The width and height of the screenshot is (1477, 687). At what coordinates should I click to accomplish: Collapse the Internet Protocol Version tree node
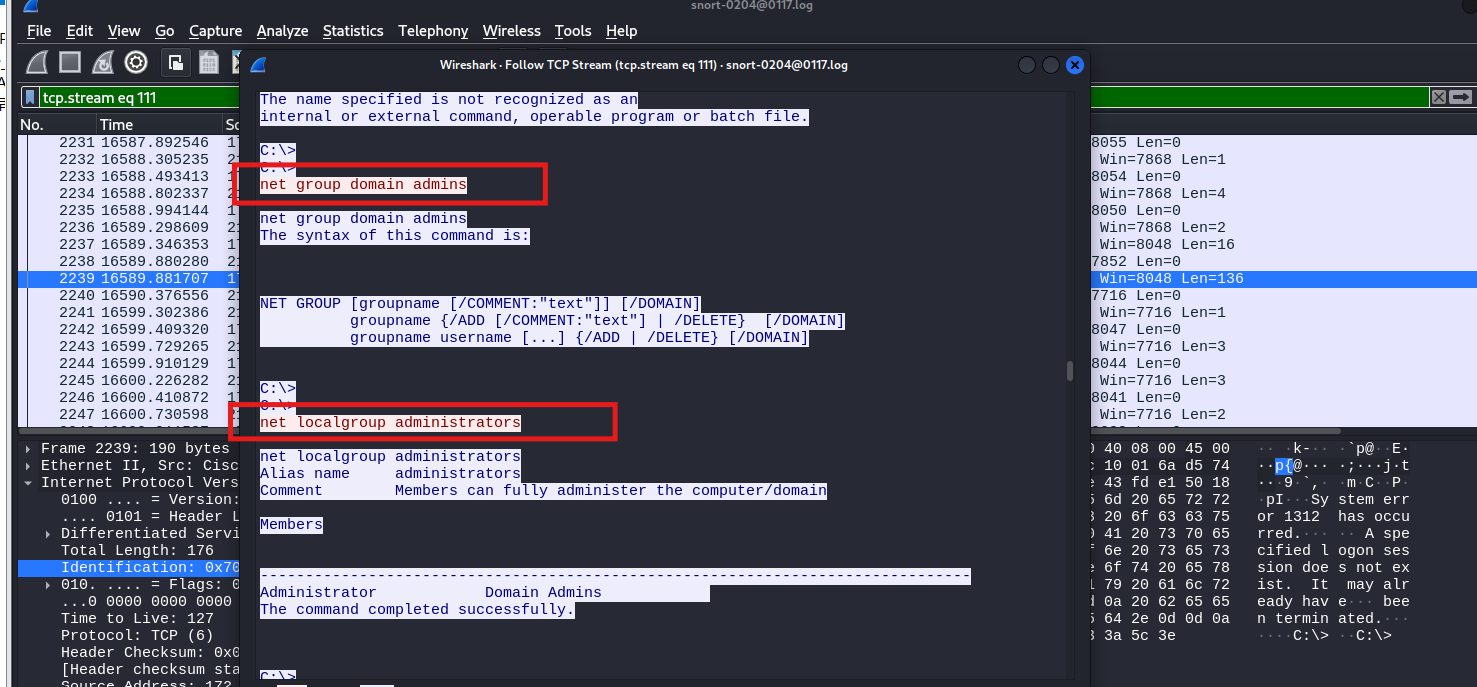(28, 483)
